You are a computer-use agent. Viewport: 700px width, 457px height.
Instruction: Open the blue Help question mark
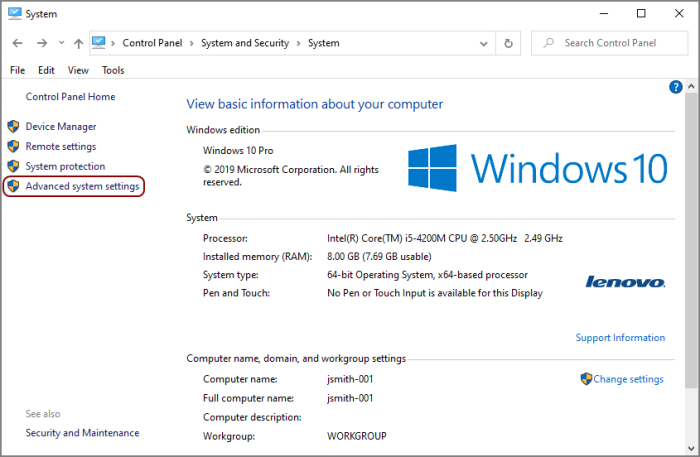(x=675, y=87)
